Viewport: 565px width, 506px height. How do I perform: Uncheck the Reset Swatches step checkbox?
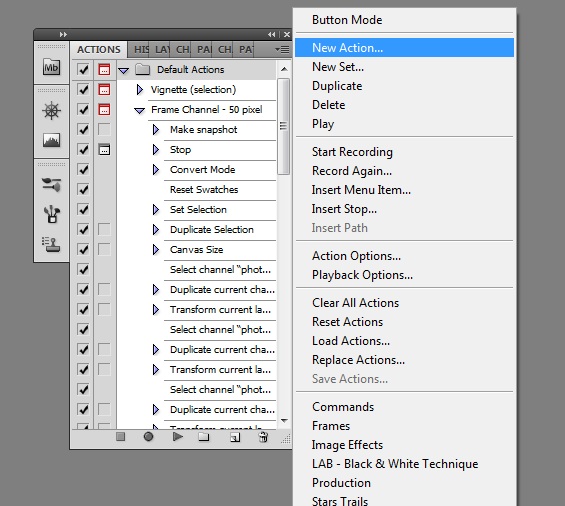(83, 189)
